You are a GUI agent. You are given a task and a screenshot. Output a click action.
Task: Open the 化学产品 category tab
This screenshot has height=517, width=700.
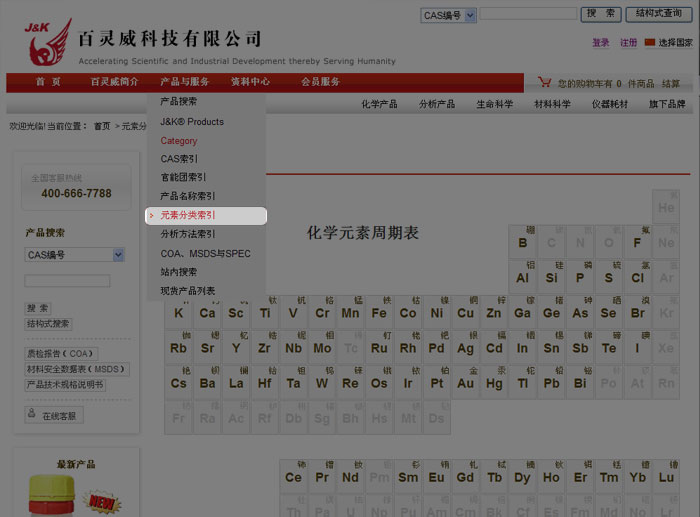tap(379, 104)
